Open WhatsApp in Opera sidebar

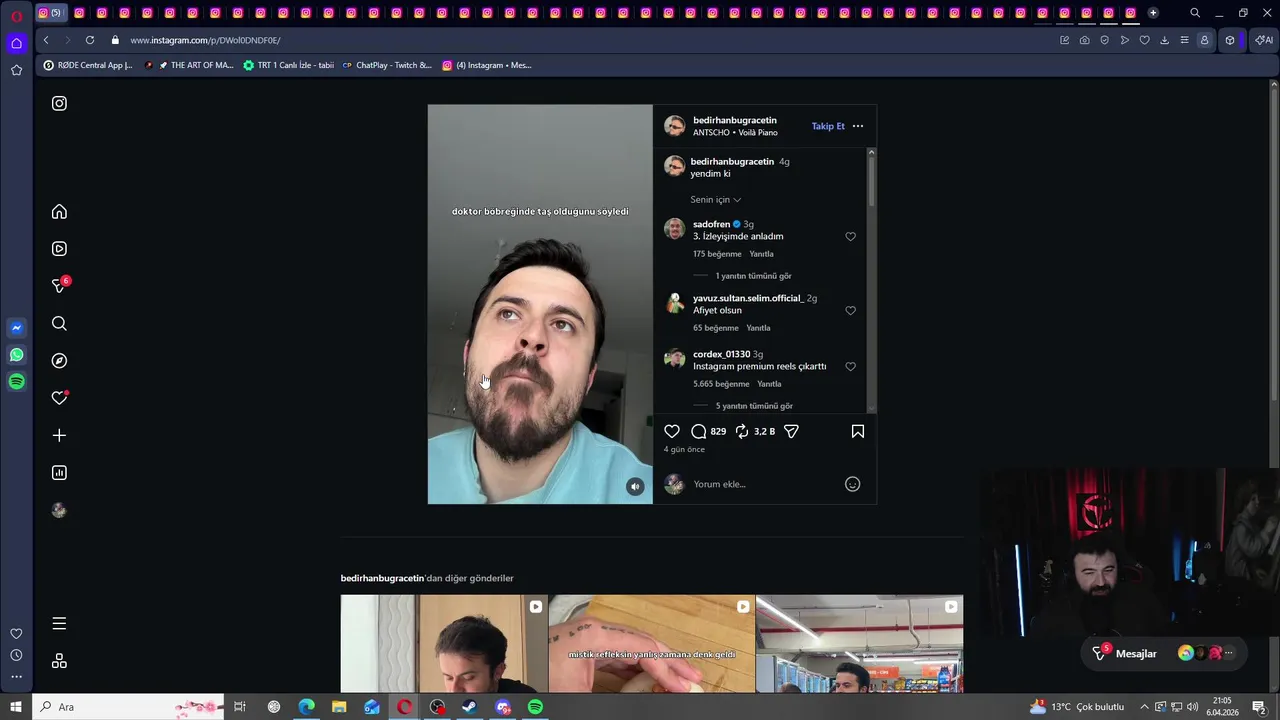pos(16,355)
